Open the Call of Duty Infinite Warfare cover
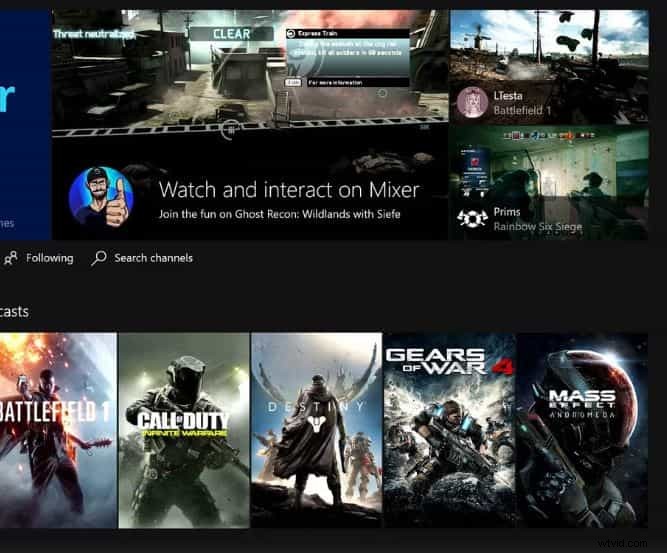Image resolution: width=667 pixels, height=553 pixels. point(184,430)
